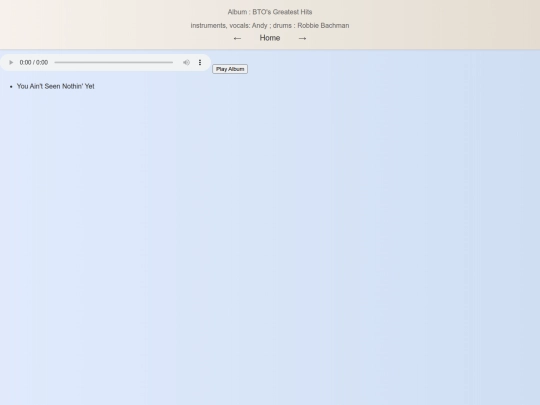540x405 pixels.
Task: Click the 0:00 / 0:00 time display
Action: tap(34, 62)
